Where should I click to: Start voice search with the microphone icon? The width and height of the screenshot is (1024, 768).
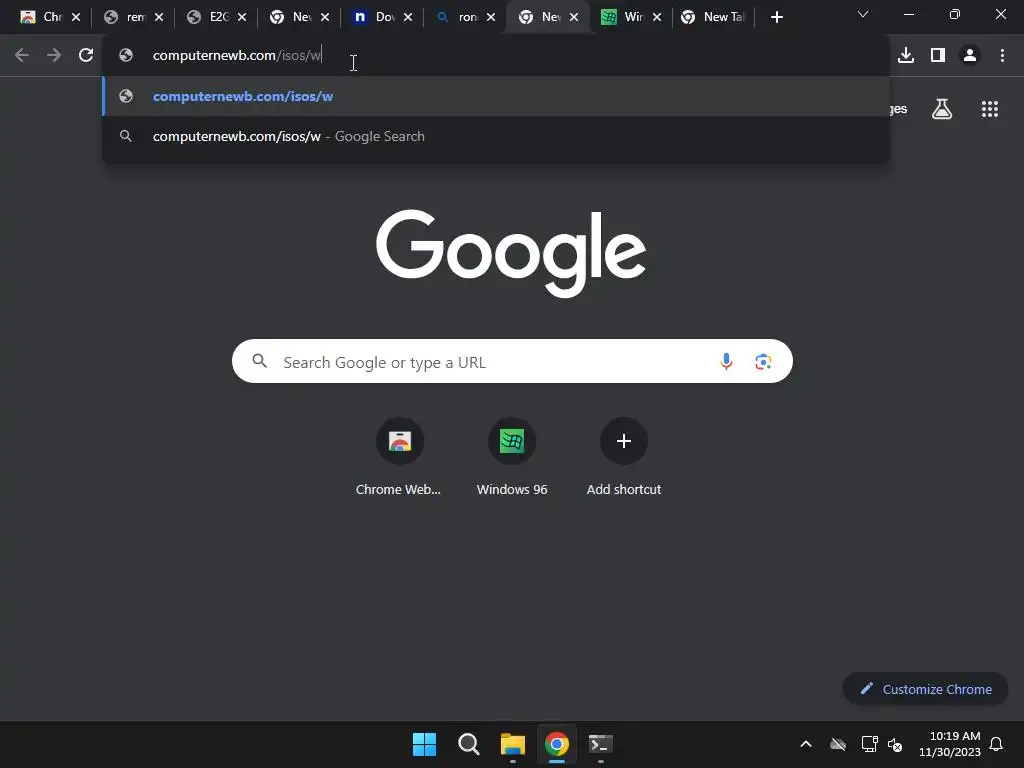tap(726, 361)
